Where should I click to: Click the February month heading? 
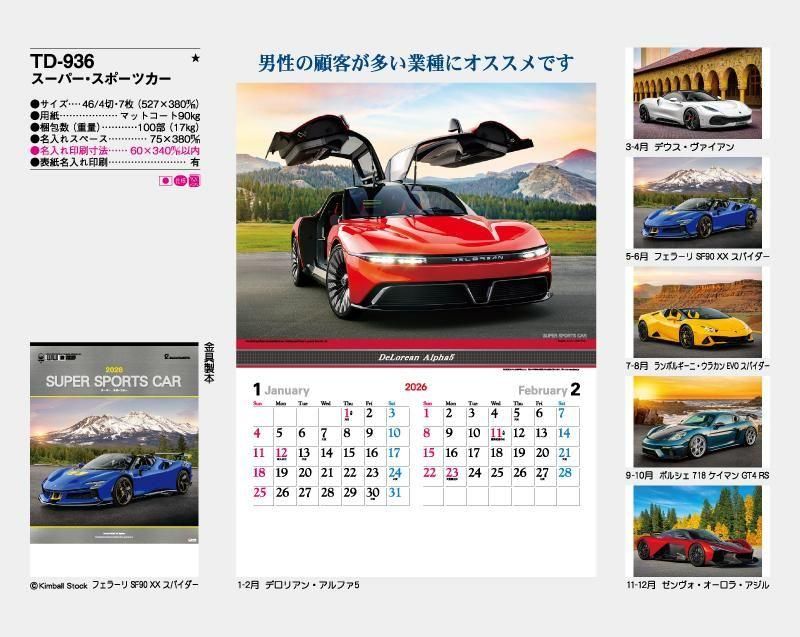click(x=543, y=391)
